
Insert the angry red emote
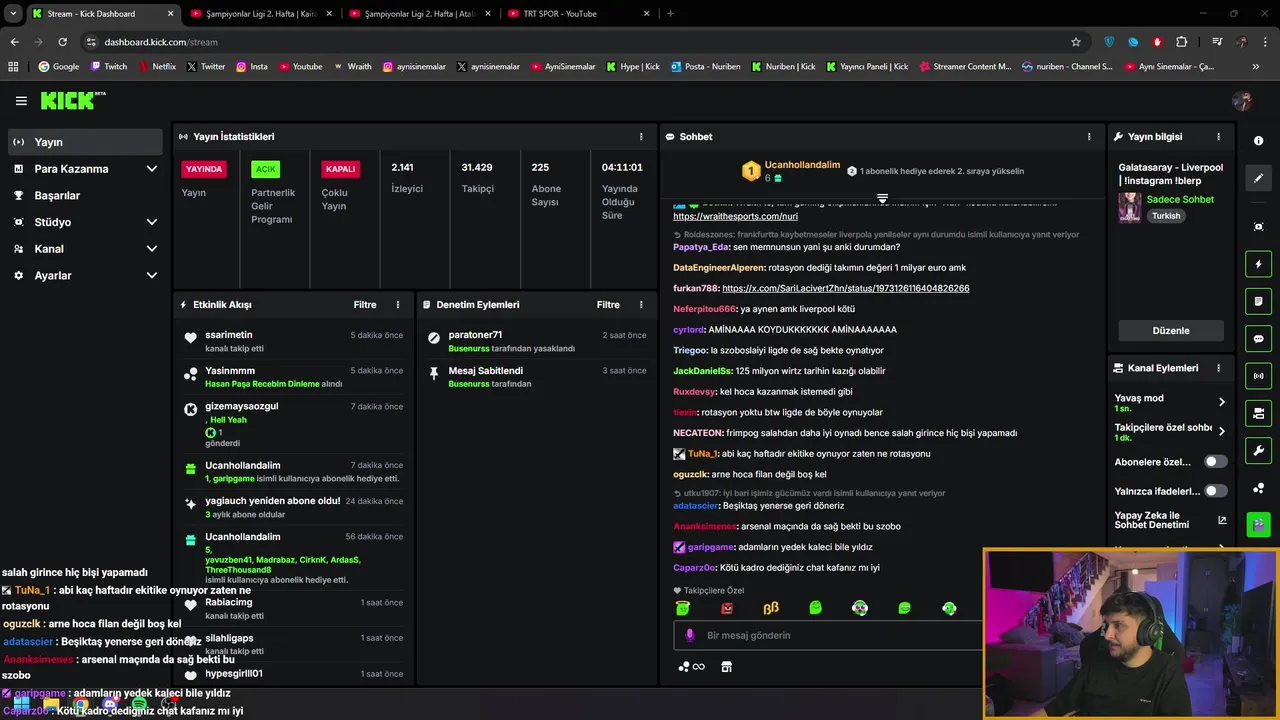coord(727,608)
